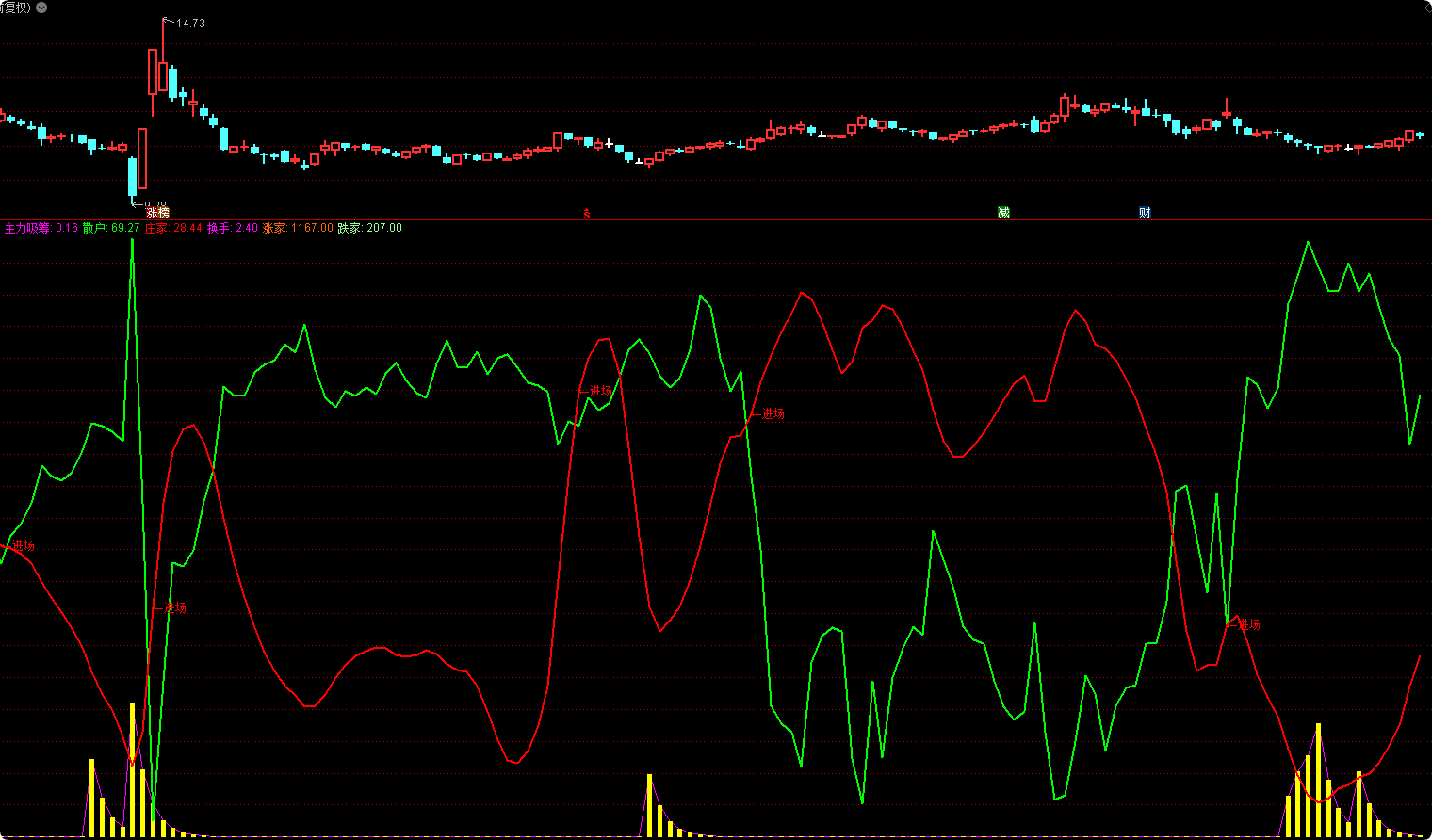Open the dropdown arrow beside 复权

coord(41,8)
